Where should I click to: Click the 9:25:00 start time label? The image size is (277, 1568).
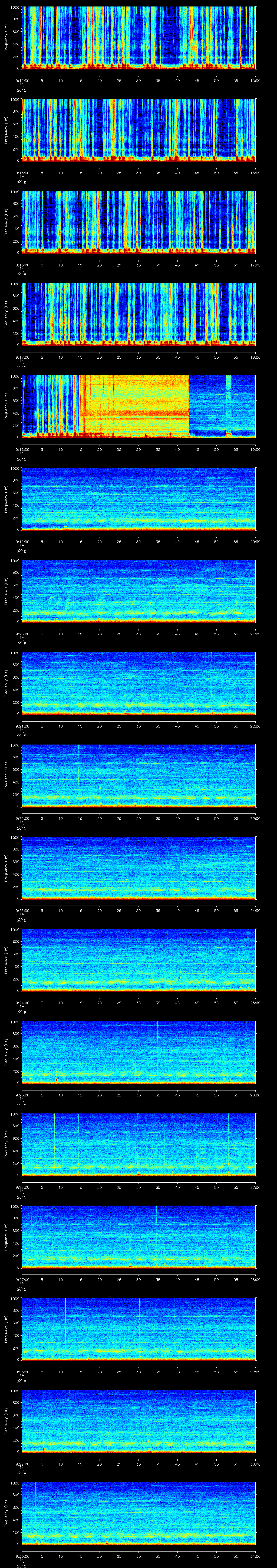click(x=22, y=1095)
